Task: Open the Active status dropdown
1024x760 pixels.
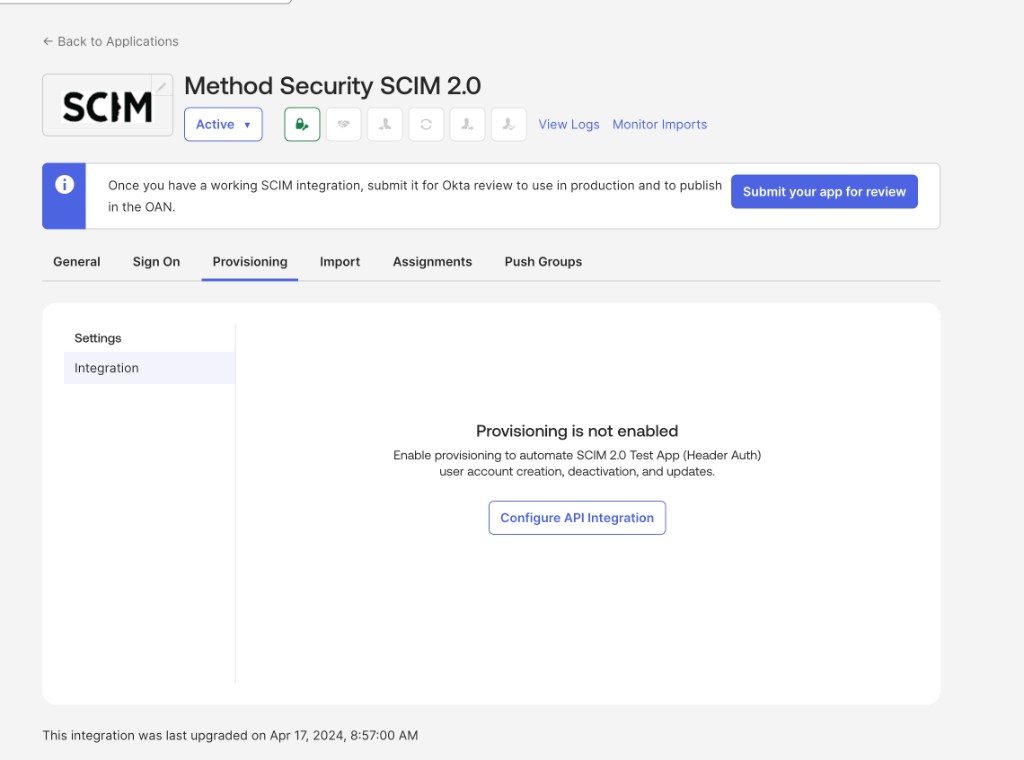Action: click(223, 124)
